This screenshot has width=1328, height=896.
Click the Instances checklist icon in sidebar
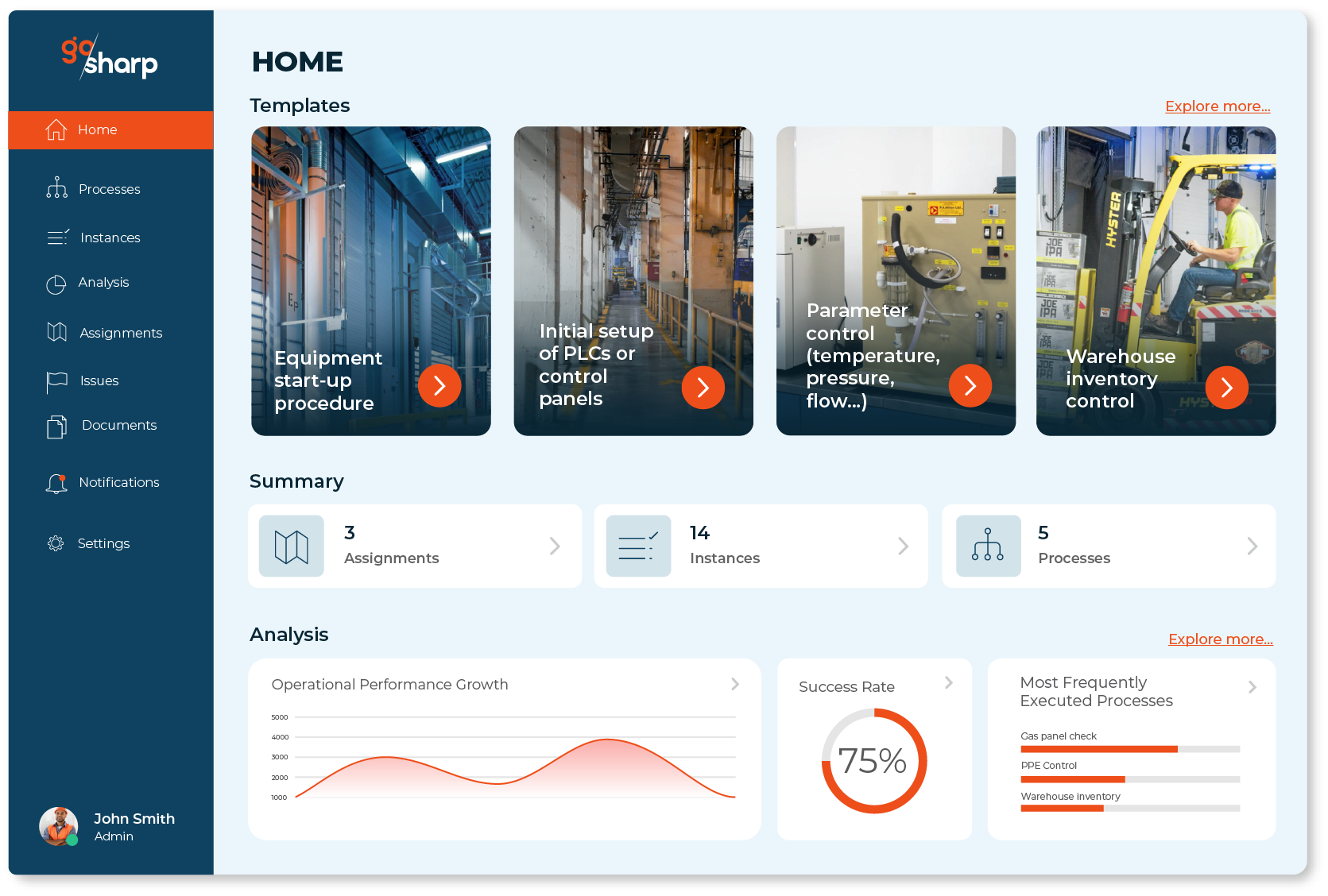(x=57, y=238)
